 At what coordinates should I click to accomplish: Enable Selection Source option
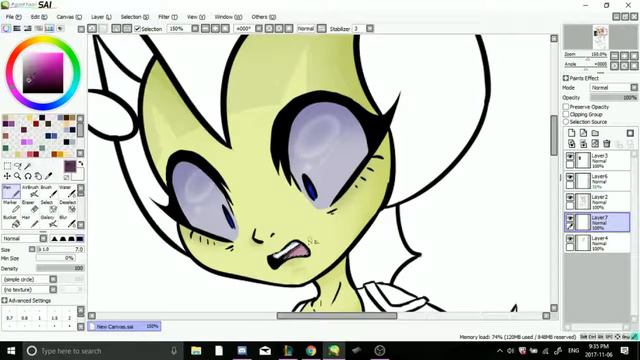point(566,122)
